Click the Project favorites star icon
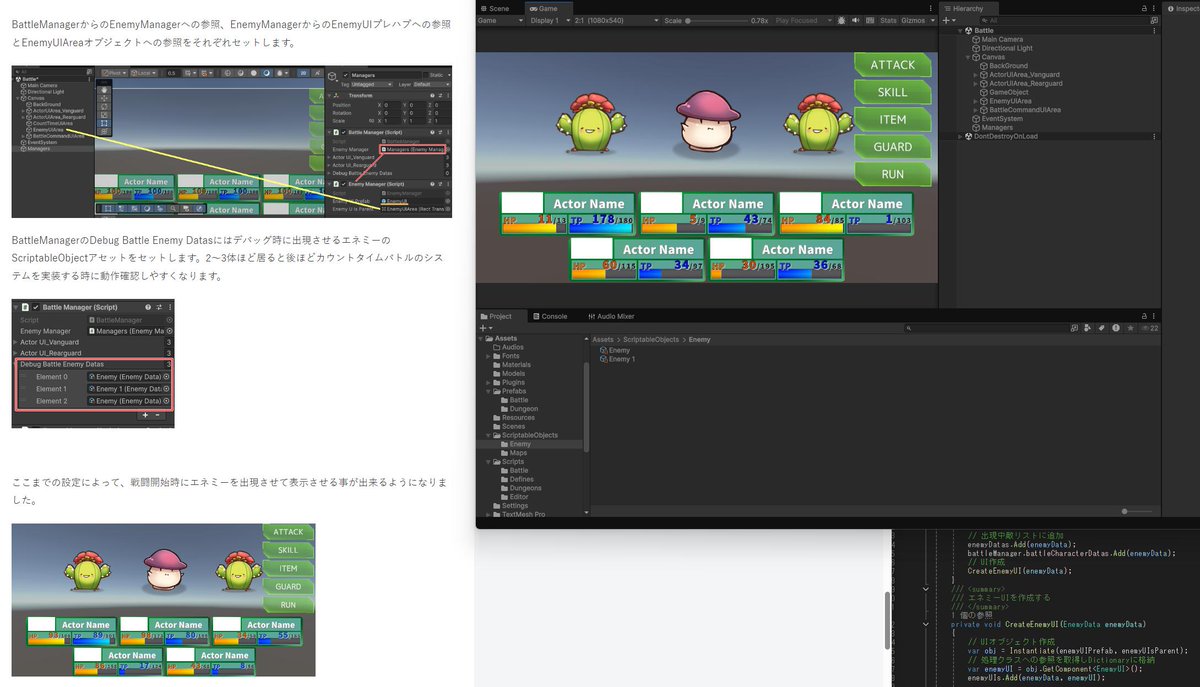This screenshot has height=687, width=1200. click(1129, 328)
